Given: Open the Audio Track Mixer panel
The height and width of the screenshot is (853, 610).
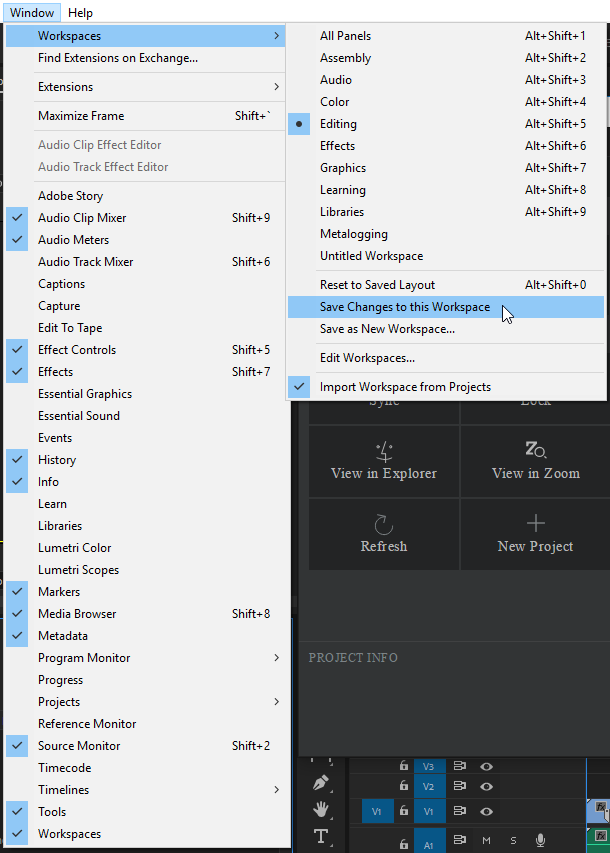Looking at the screenshot, I should tap(145, 262).
